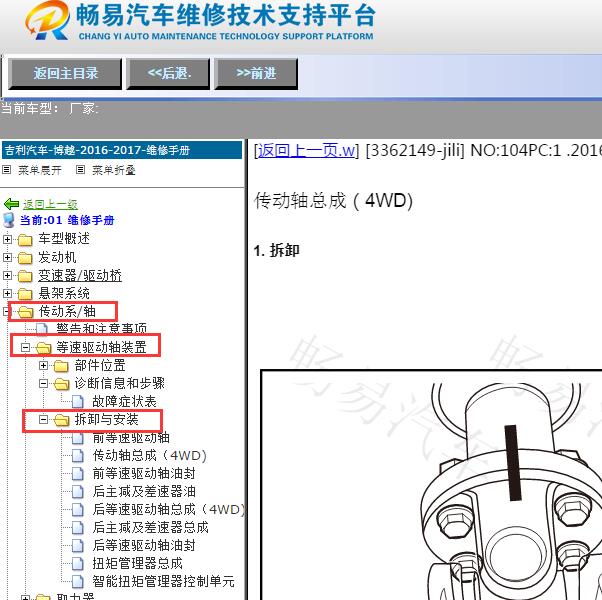Screen dimensions: 602x600
Task: Click the 后等速驱动轴油封 document icon
Action: coord(78,545)
